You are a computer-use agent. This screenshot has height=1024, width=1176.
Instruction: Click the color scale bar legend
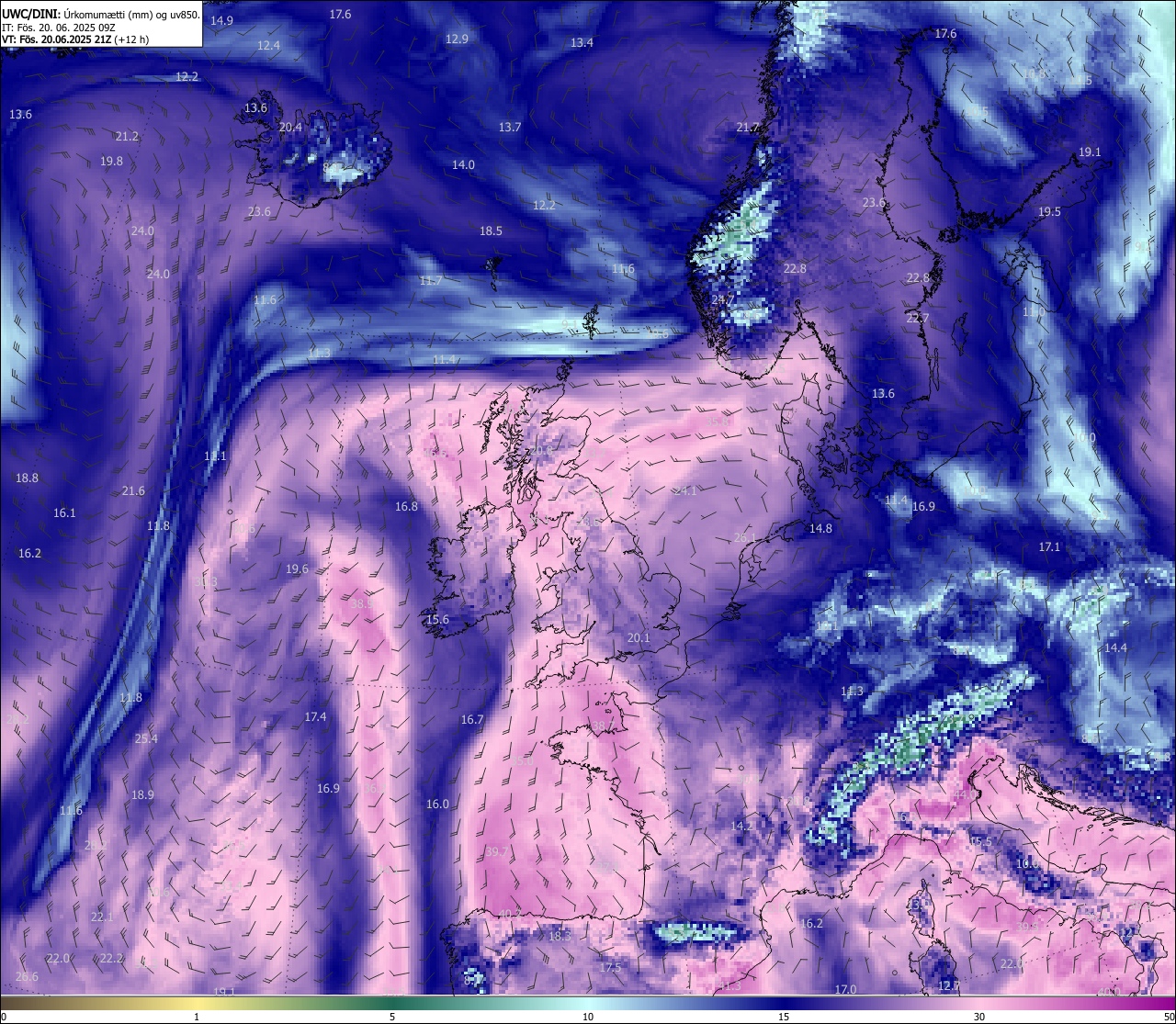tap(588, 1003)
